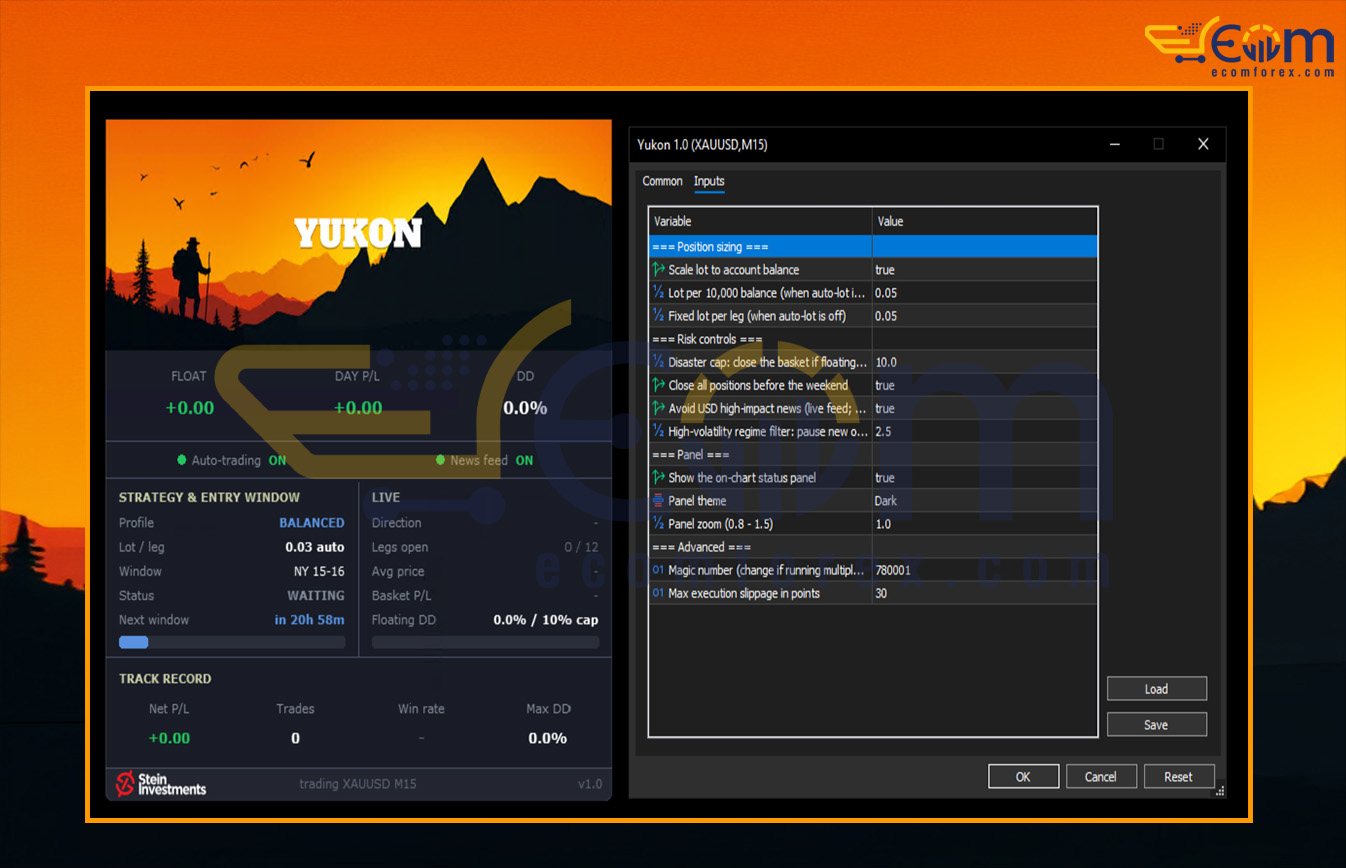Screen dimensions: 1346x868
Task: Click the BALANCED profile value
Action: pos(311,523)
